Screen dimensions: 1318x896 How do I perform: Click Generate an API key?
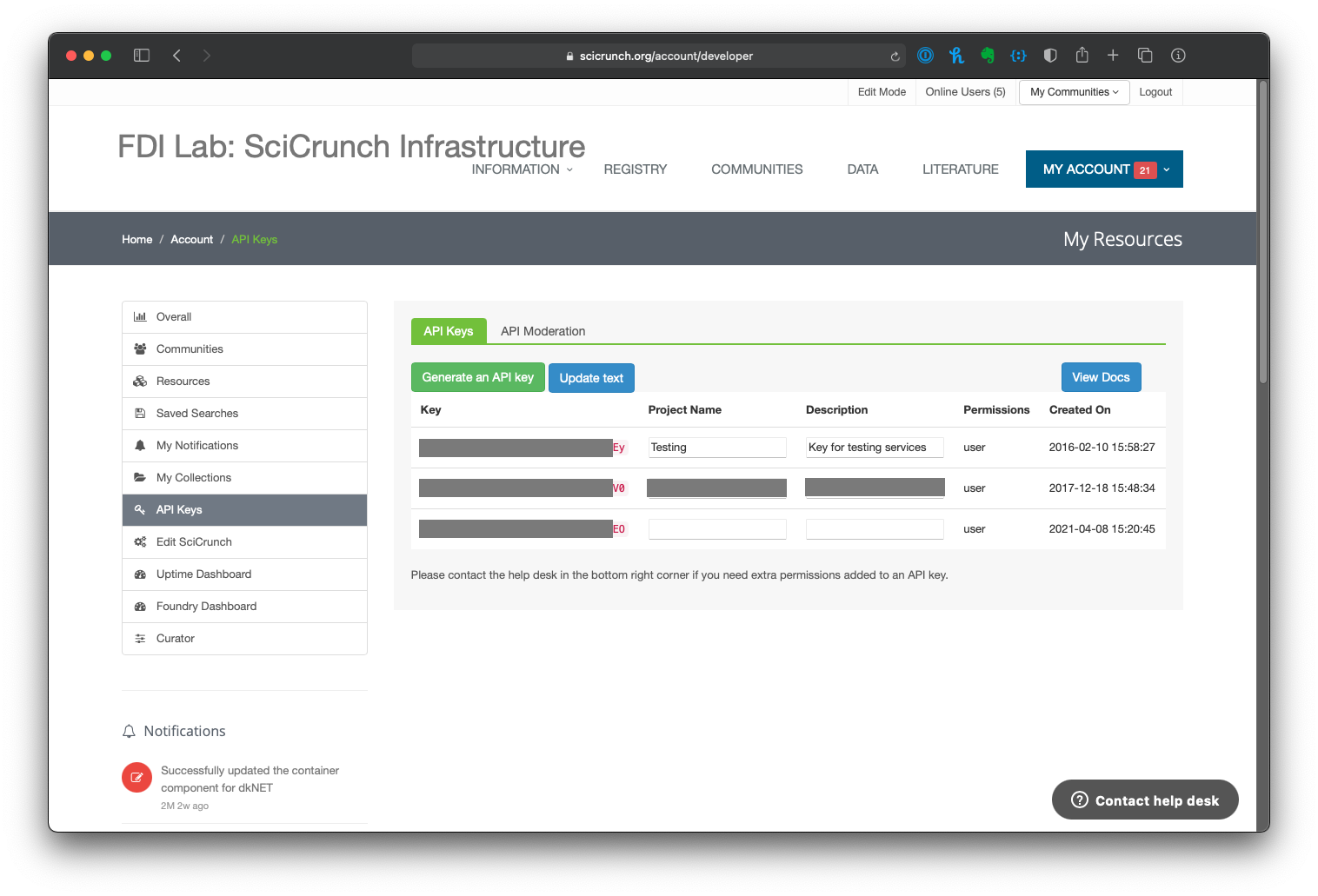point(477,377)
